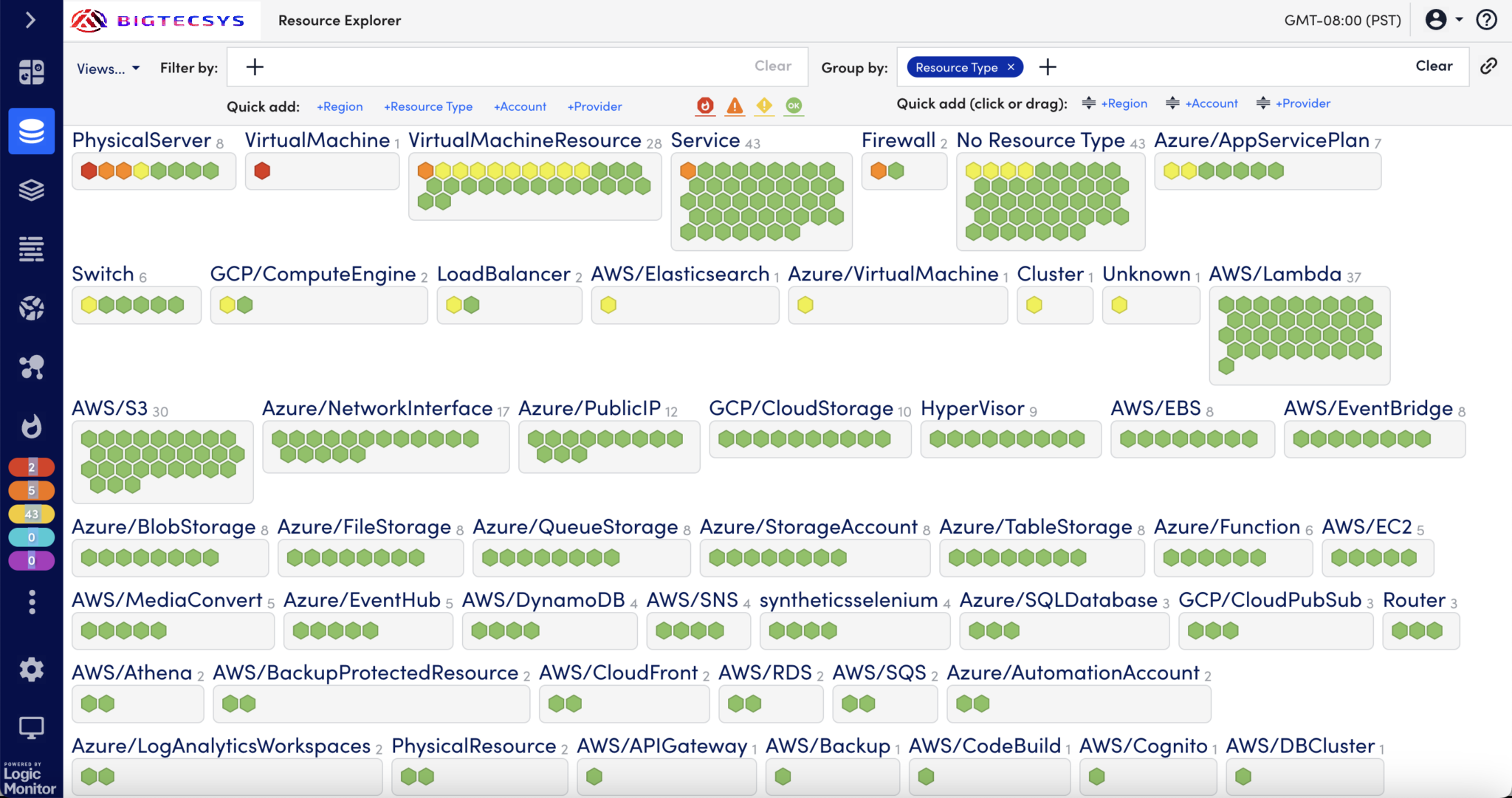Select the orange hexagon in Firewall group
Screen dimensions: 1512x798
coord(879,171)
